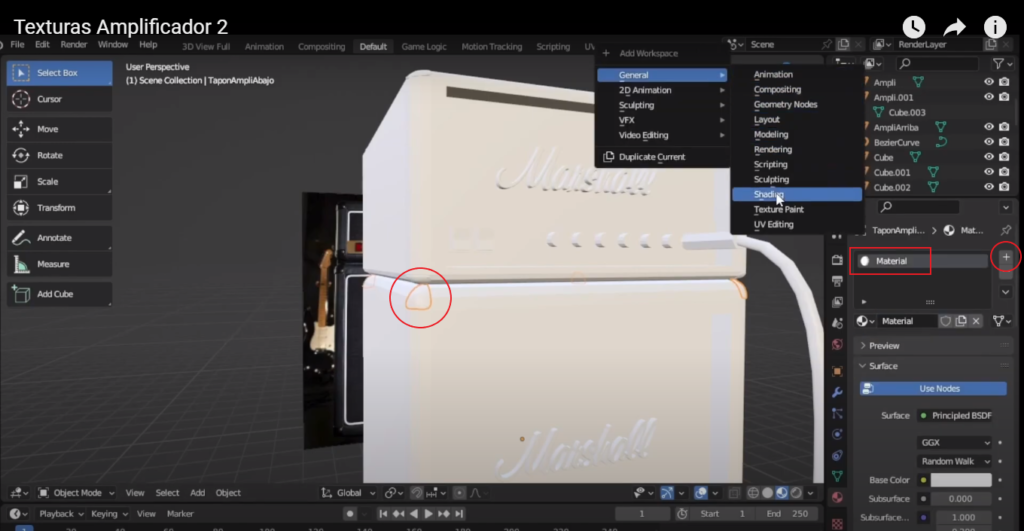Switch viewport to rendered shading sphere
Image resolution: width=1024 pixels, height=531 pixels.
[x=796, y=493]
